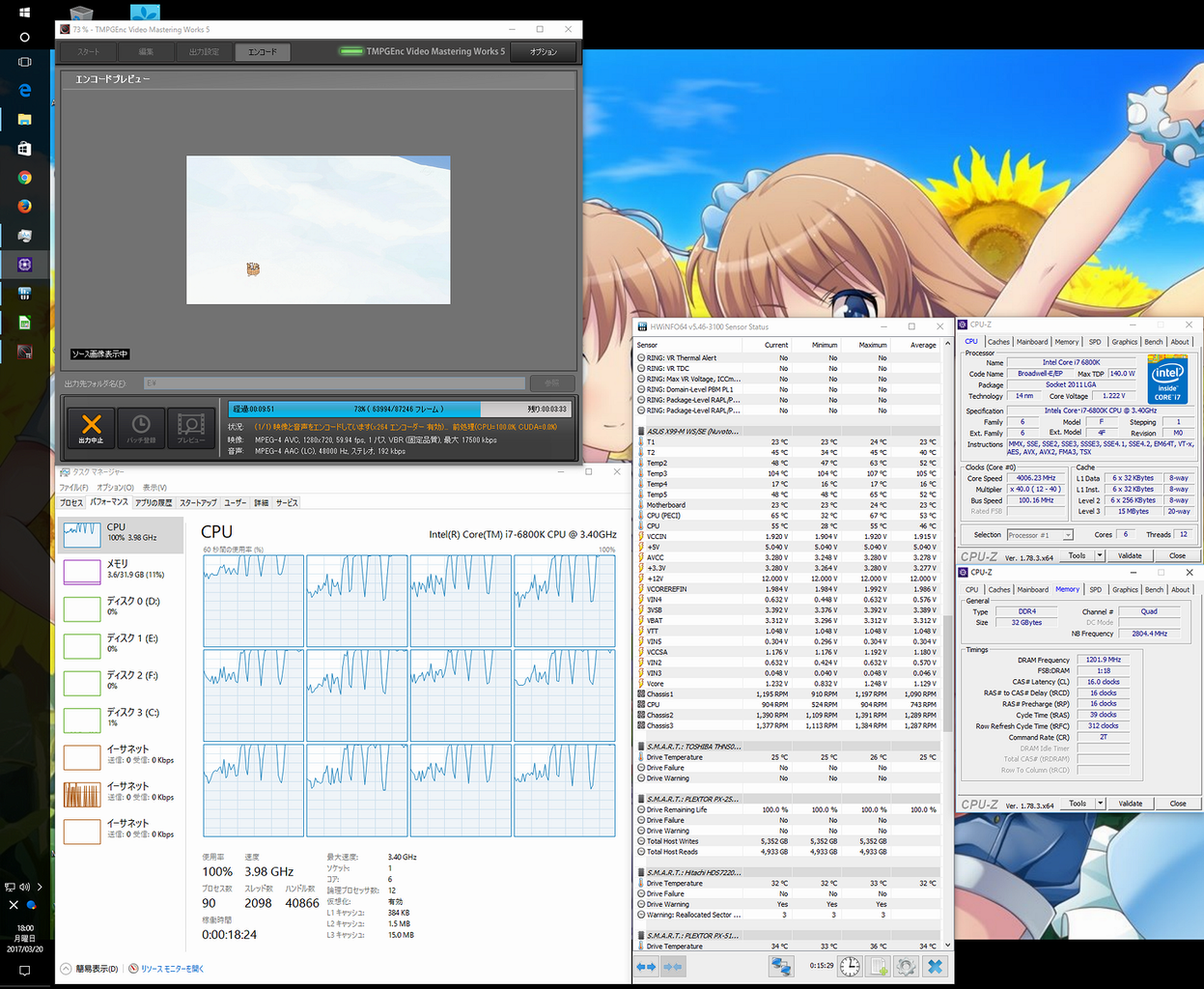
Task: Select Drive Remaining Life row
Action: pyautogui.click(x=787, y=809)
